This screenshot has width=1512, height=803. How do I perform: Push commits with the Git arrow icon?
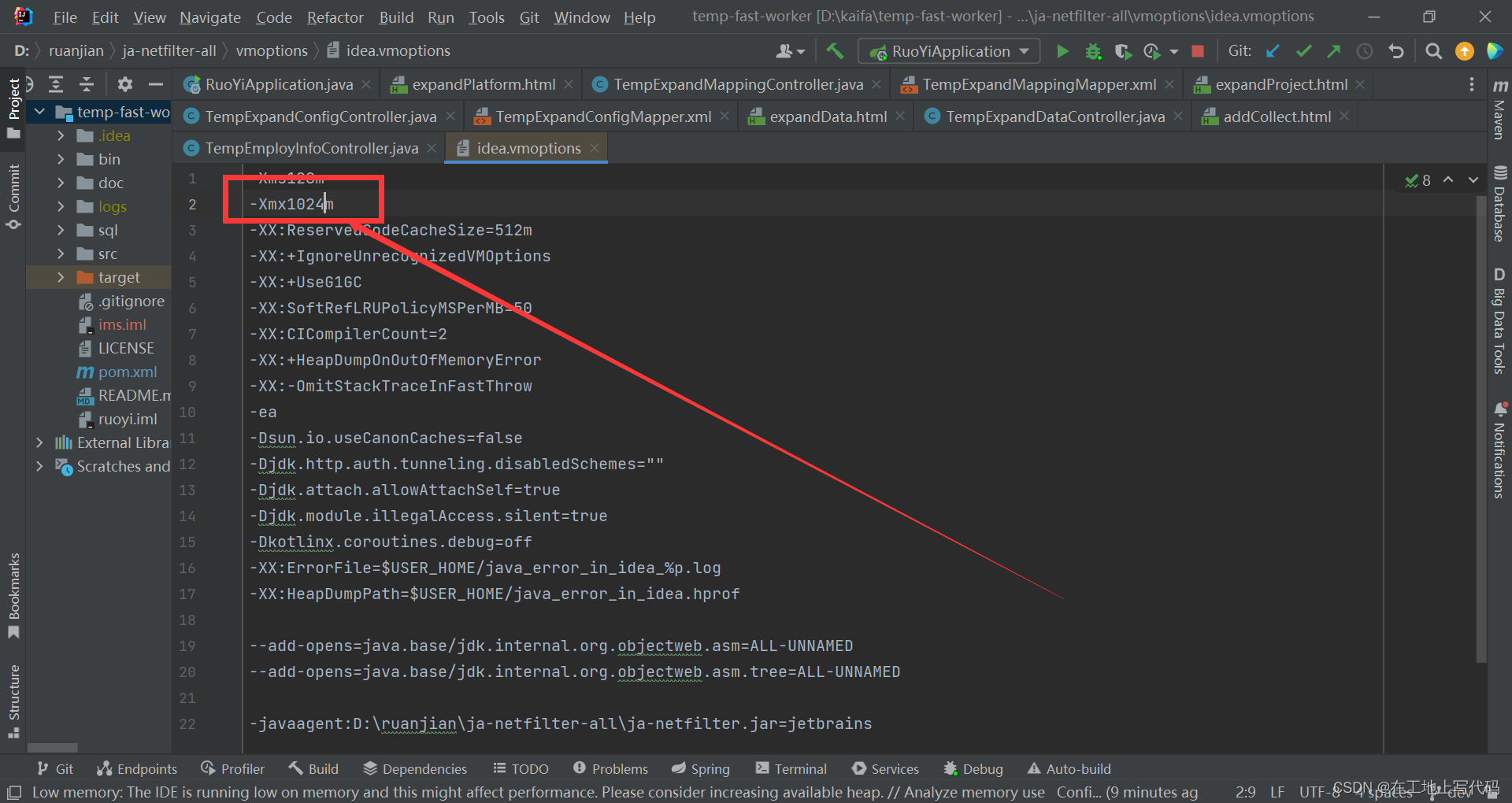click(1334, 50)
